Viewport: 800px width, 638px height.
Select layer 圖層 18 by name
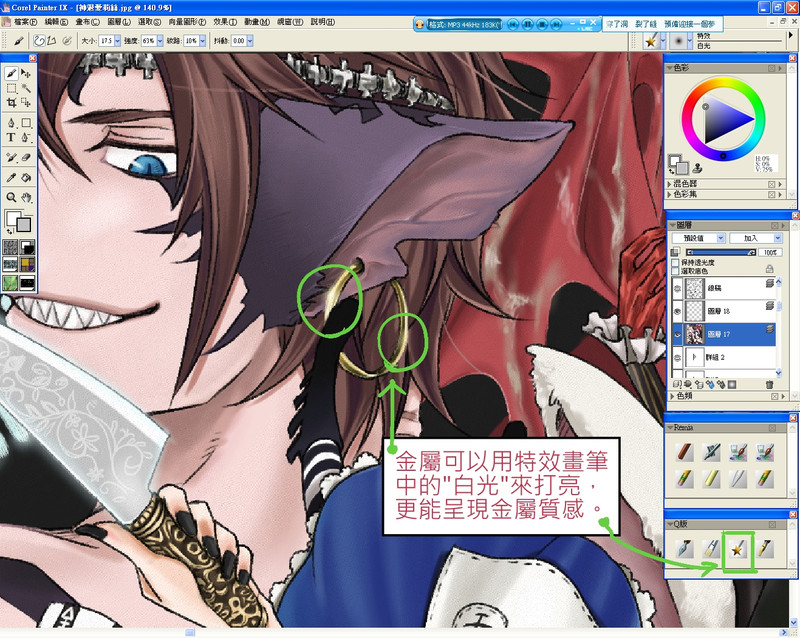(718, 311)
